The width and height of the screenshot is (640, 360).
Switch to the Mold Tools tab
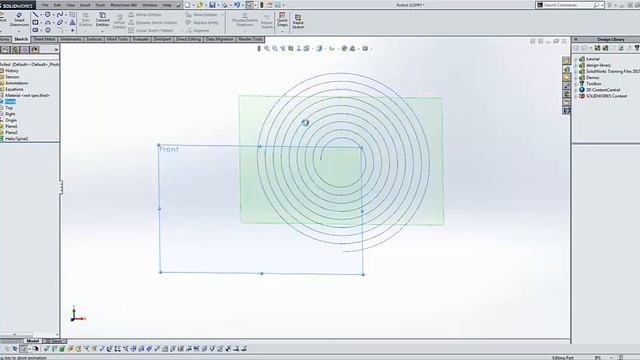117,39
